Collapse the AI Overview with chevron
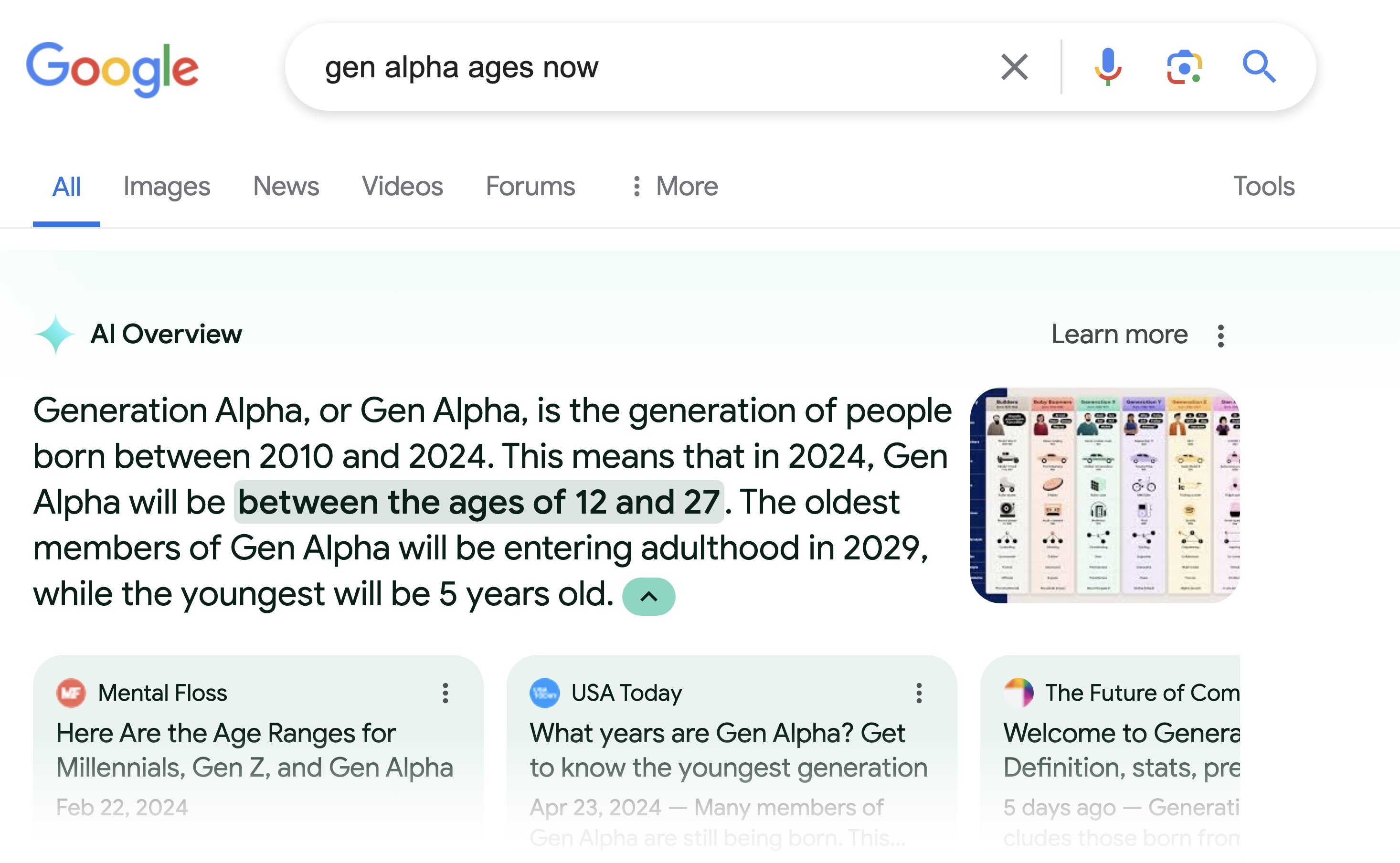This screenshot has height=863, width=1400. click(x=648, y=597)
